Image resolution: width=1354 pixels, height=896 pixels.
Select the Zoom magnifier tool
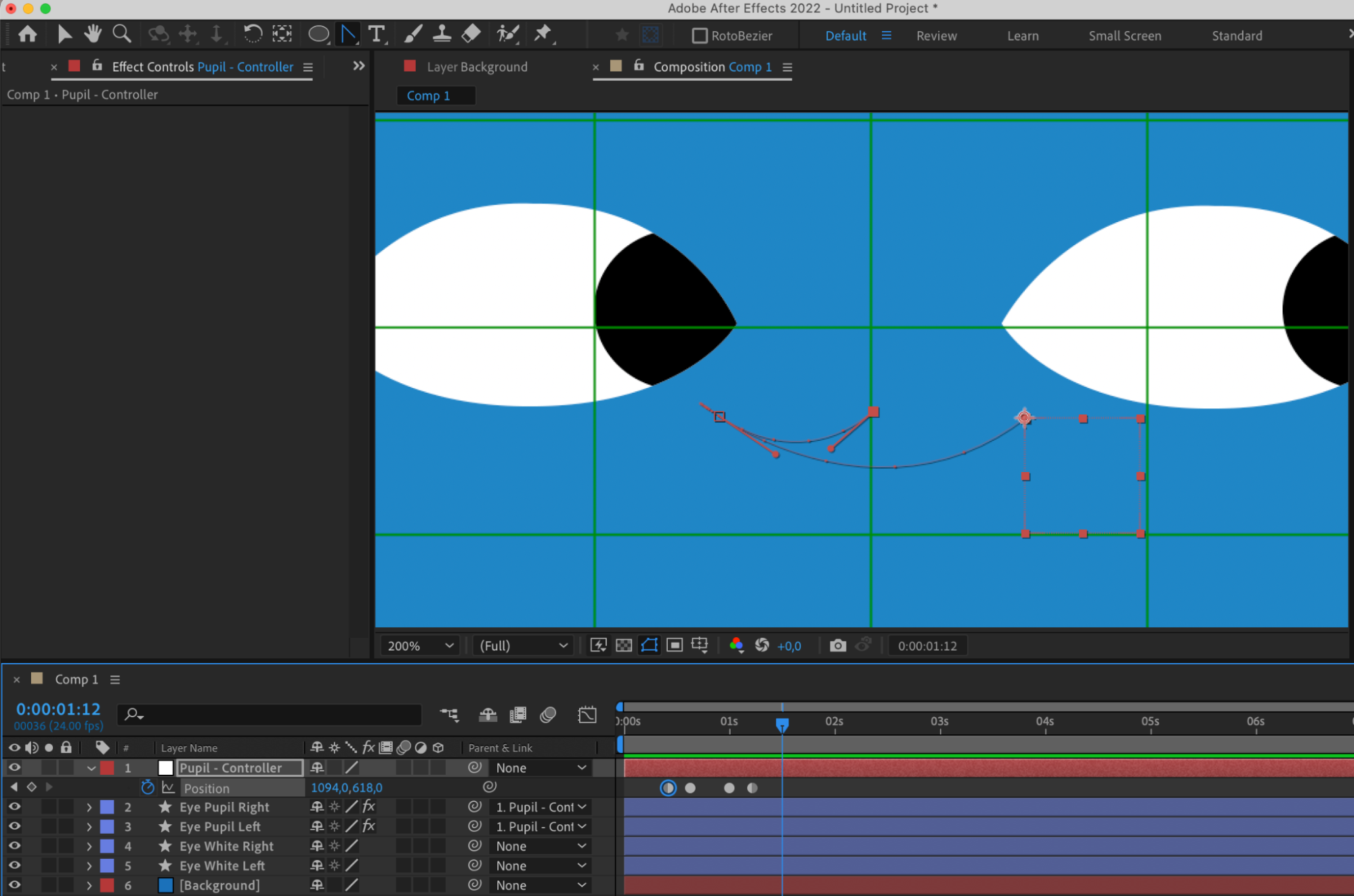122,34
